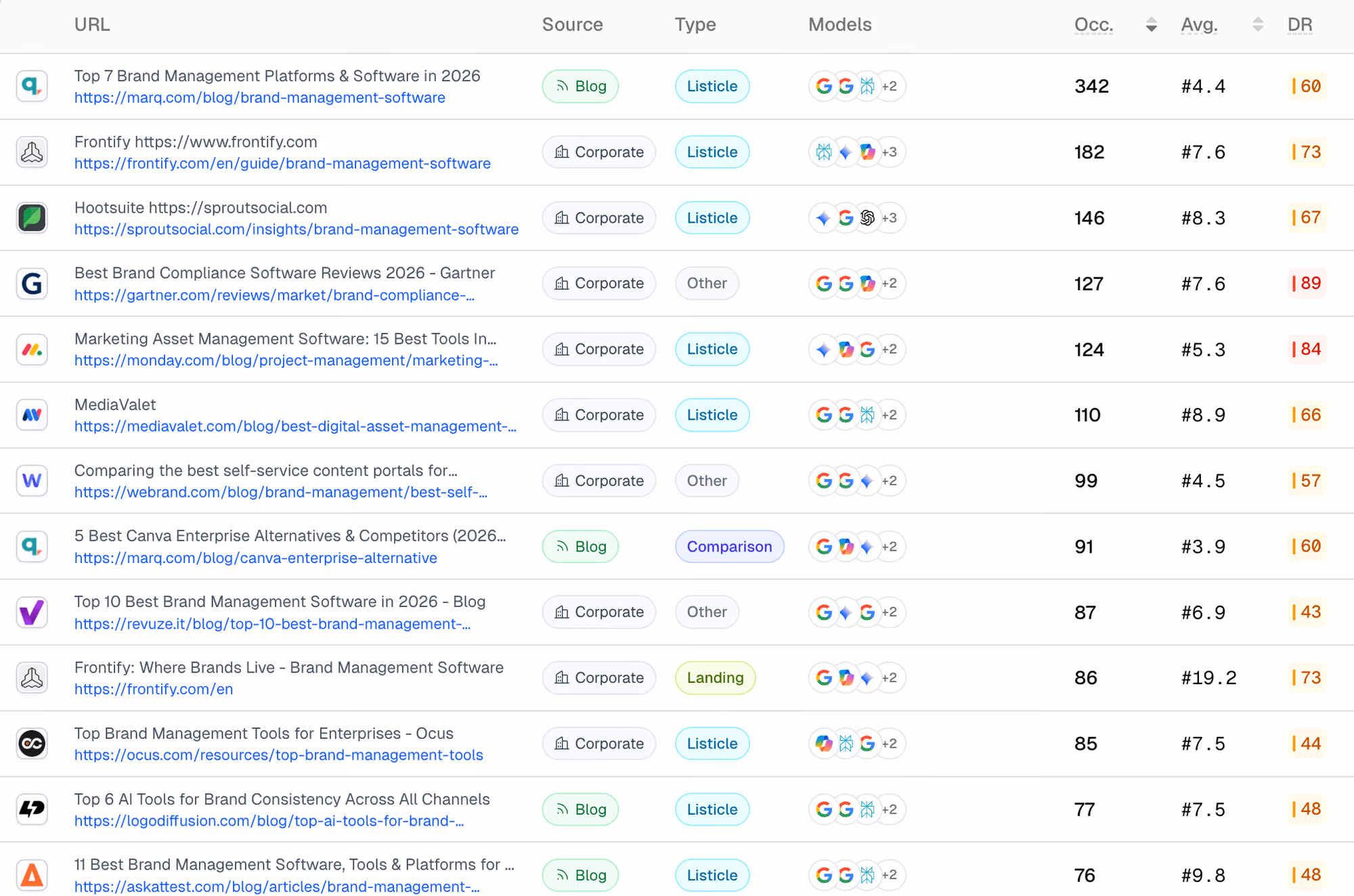The image size is (1354, 896).
Task: Click the Models column header
Action: tap(839, 25)
